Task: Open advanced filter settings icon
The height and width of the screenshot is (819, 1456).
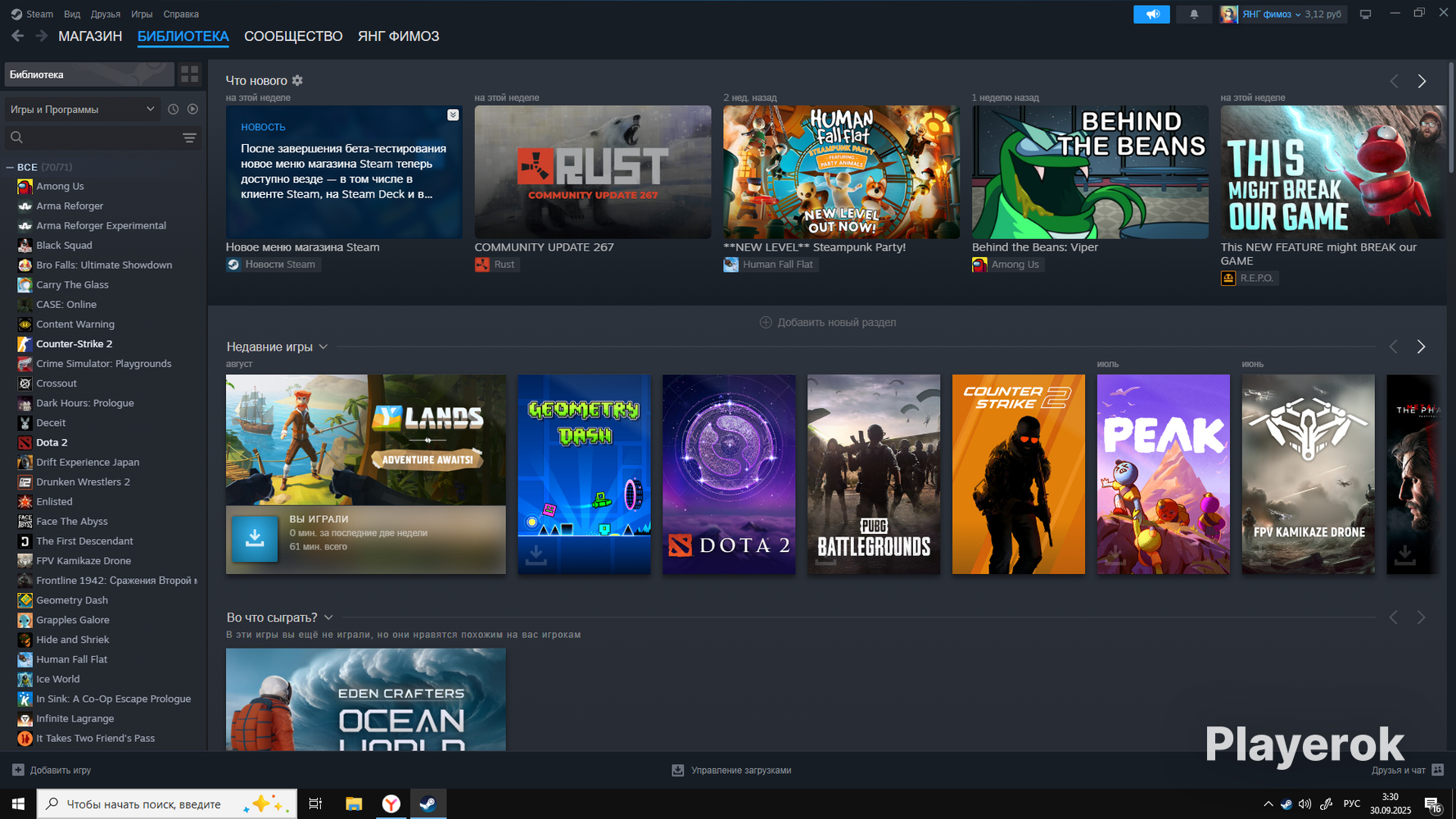Action: coord(189,138)
